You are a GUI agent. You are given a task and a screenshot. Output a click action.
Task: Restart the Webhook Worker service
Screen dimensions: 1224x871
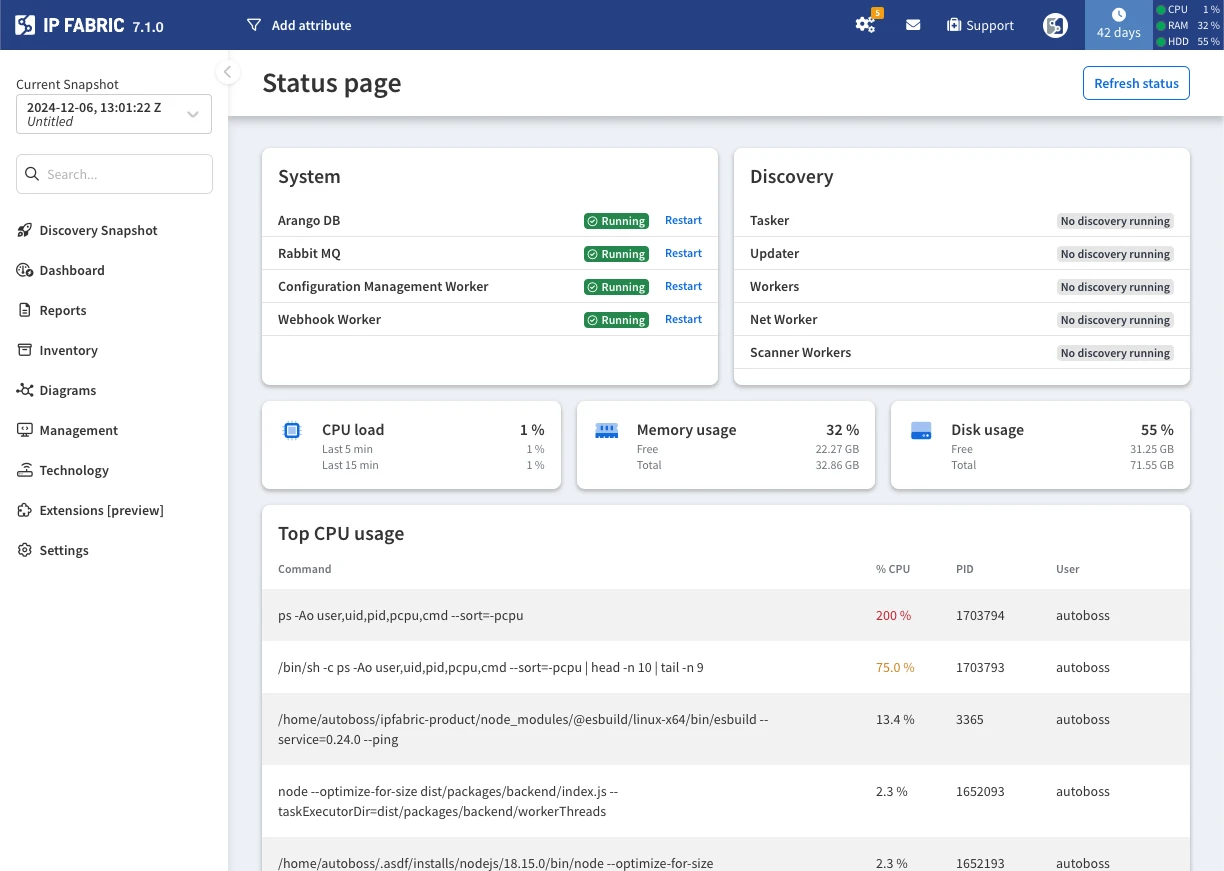click(683, 319)
